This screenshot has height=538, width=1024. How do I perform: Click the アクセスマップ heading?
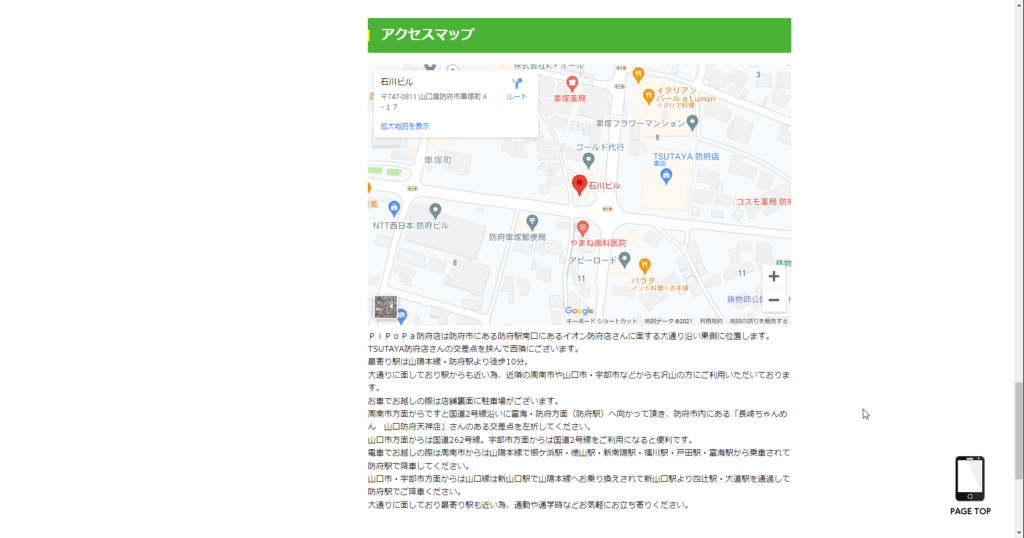tap(427, 35)
